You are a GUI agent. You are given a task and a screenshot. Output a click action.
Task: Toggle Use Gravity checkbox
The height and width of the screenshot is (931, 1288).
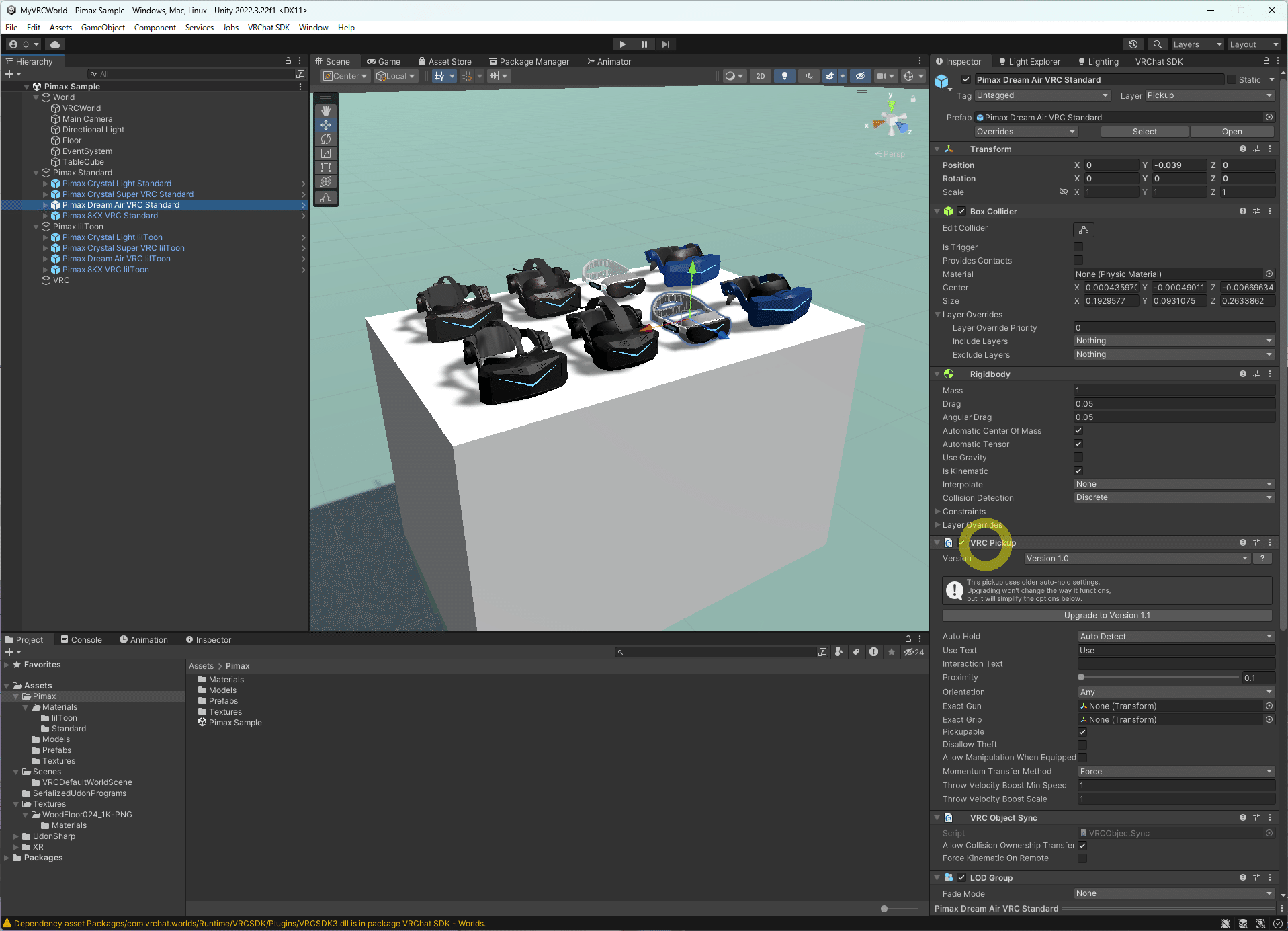pos(1078,458)
